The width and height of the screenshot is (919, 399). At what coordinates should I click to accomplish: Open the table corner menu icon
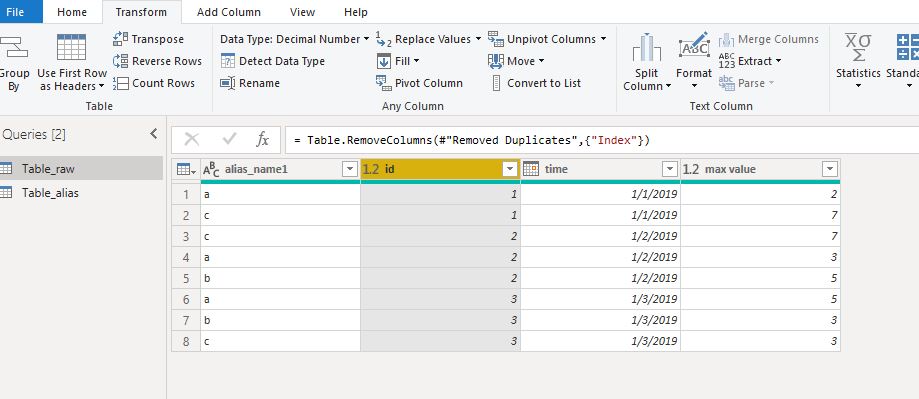pyautogui.click(x=186, y=170)
